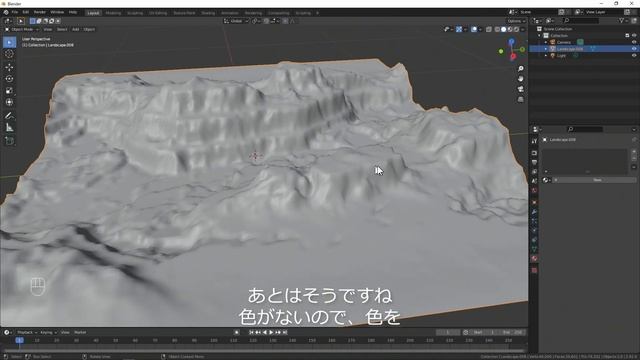Screen dimensions: 640x360
Task: Open the Output properties tab
Action: pyautogui.click(x=534, y=162)
